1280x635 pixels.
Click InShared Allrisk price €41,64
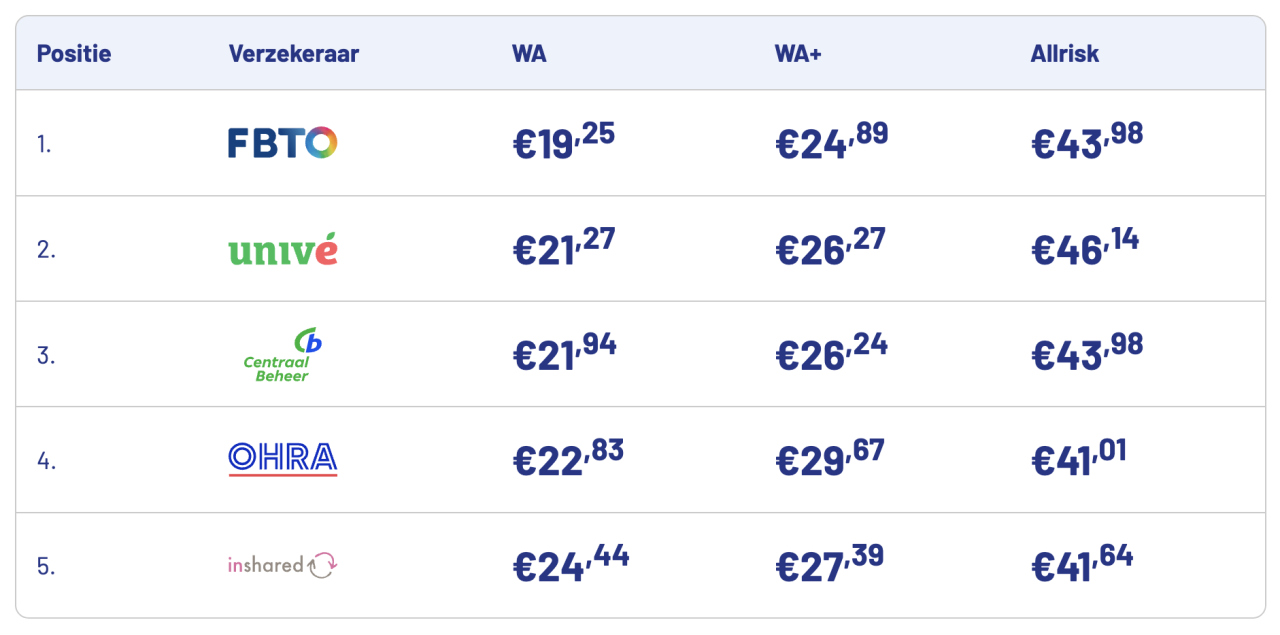coord(1082,565)
